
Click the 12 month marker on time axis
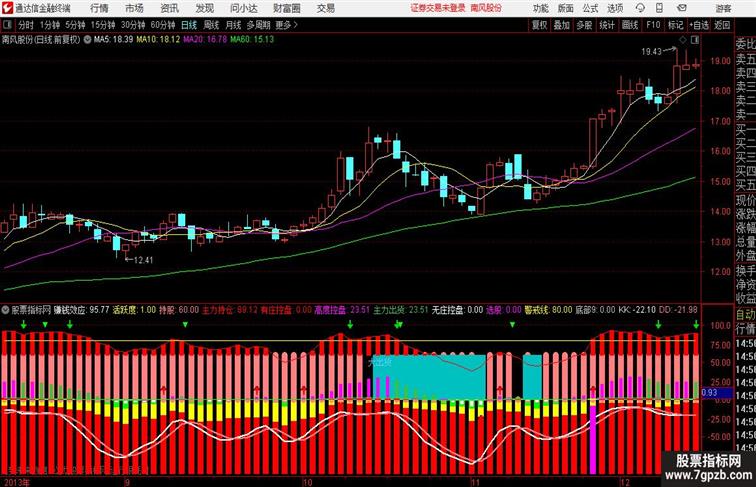[x=625, y=482]
